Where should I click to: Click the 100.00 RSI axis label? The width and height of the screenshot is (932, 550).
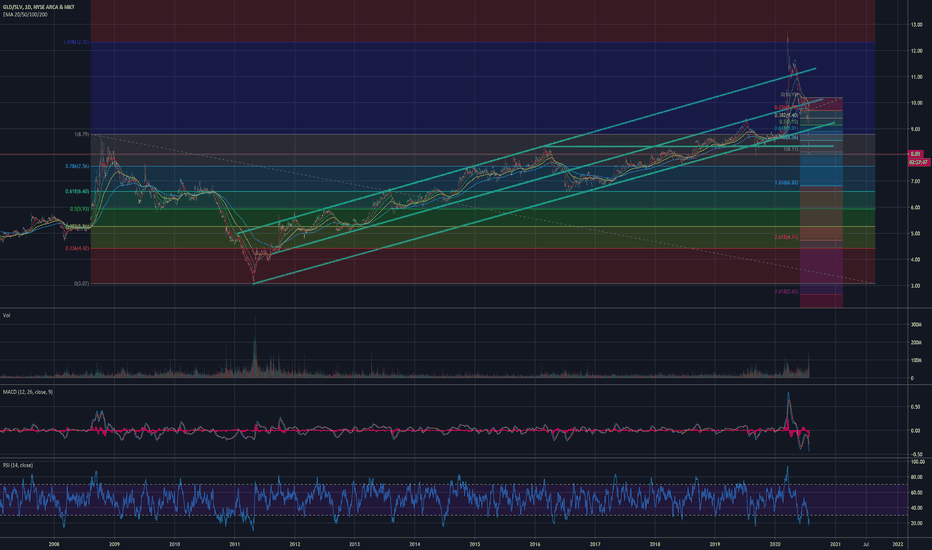click(x=917, y=462)
